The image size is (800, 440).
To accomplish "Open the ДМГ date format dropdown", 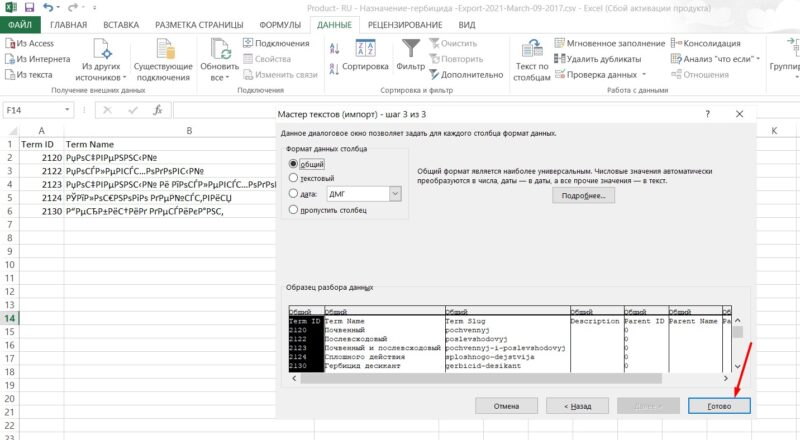I will [x=395, y=194].
